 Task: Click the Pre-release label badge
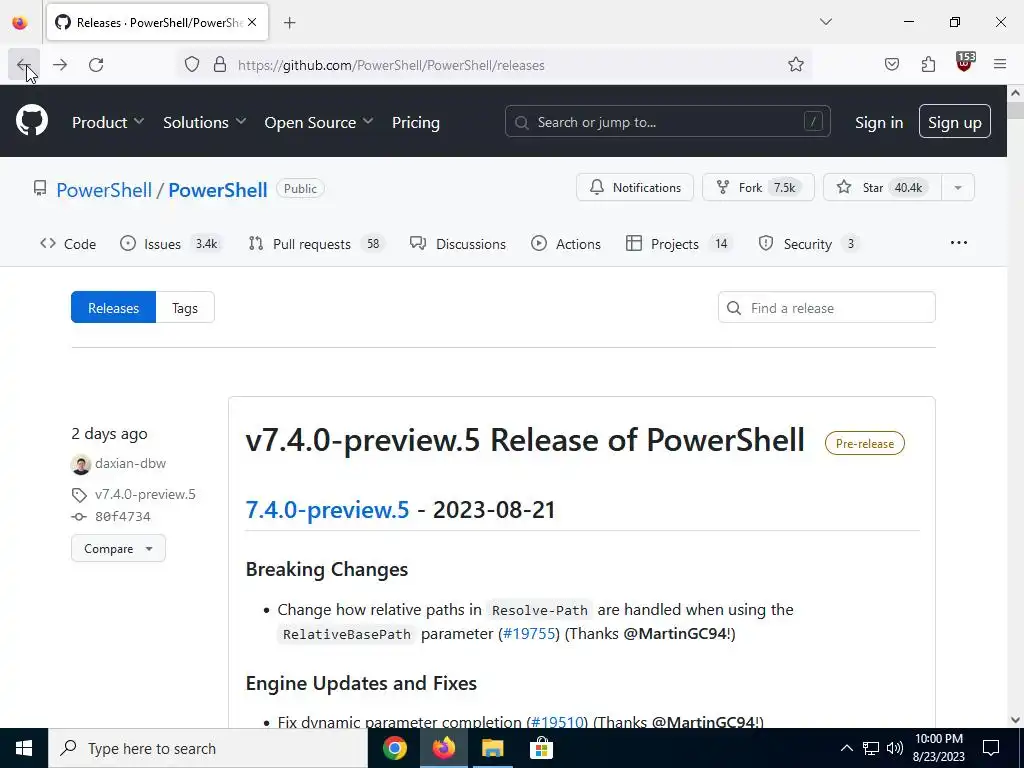(865, 443)
